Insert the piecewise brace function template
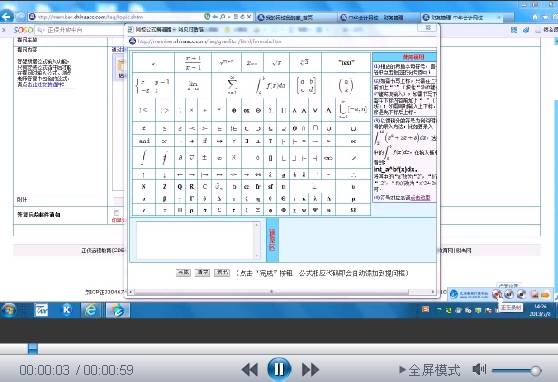Screen dimensions: 558x382 [x=153, y=85]
